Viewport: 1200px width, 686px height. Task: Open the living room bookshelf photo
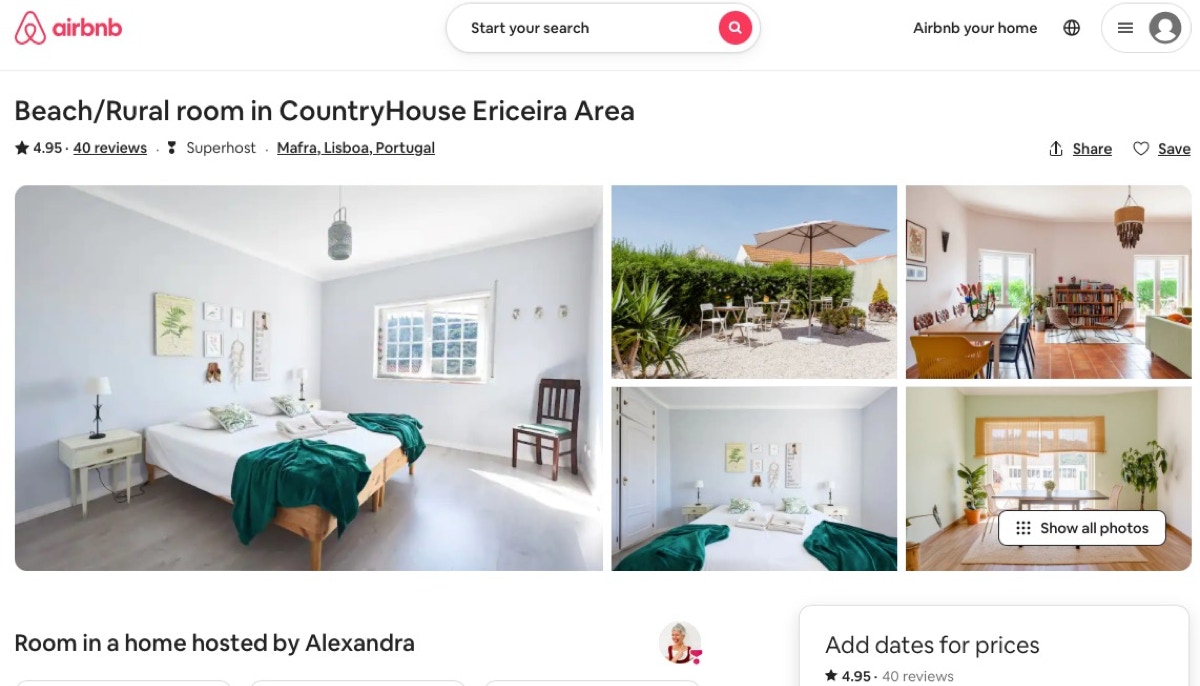[x=1049, y=282]
